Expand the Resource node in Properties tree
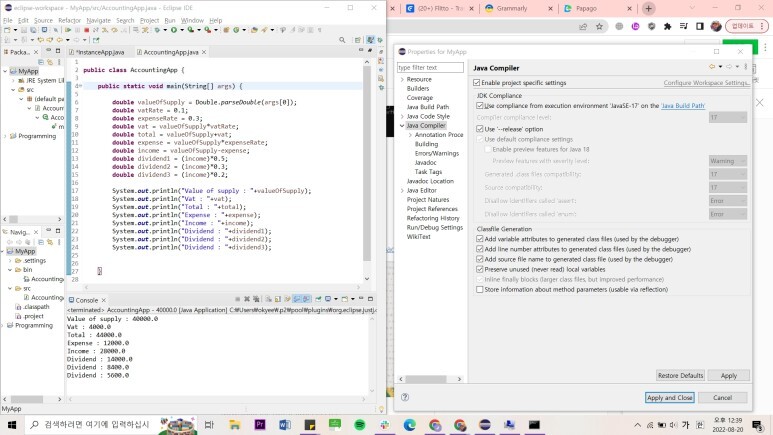This screenshot has width=773, height=435. click(402, 79)
